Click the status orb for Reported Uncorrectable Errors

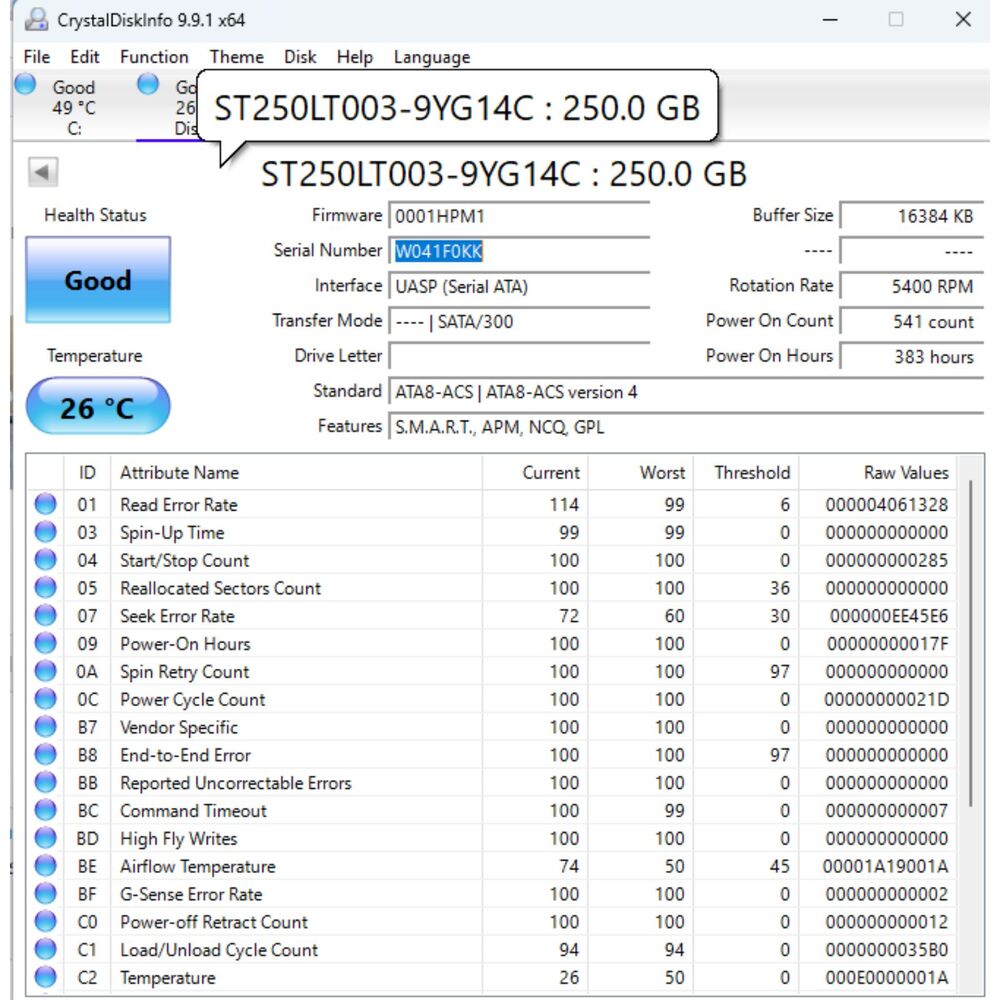(x=45, y=782)
